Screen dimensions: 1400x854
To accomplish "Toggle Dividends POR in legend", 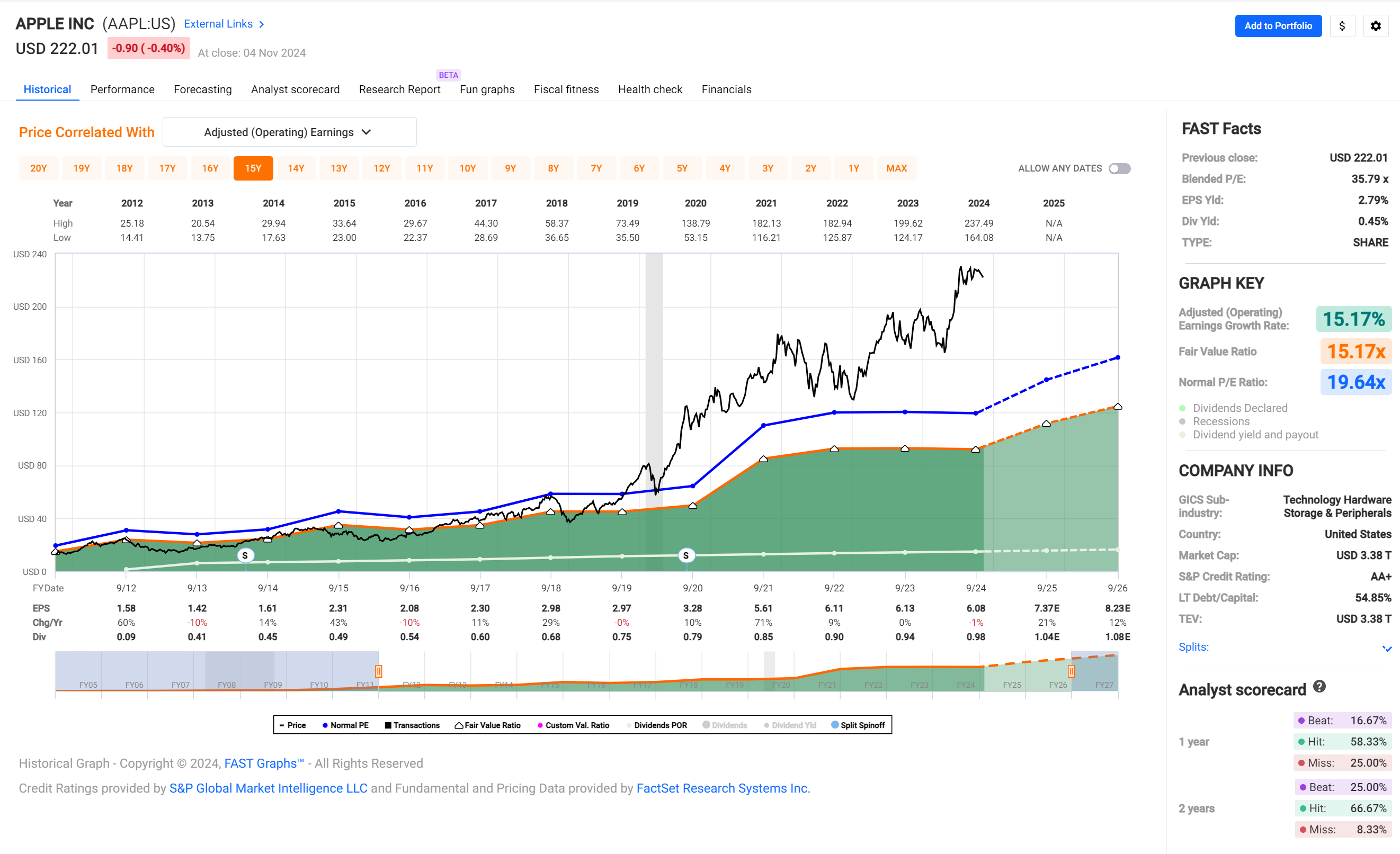I will [657, 725].
